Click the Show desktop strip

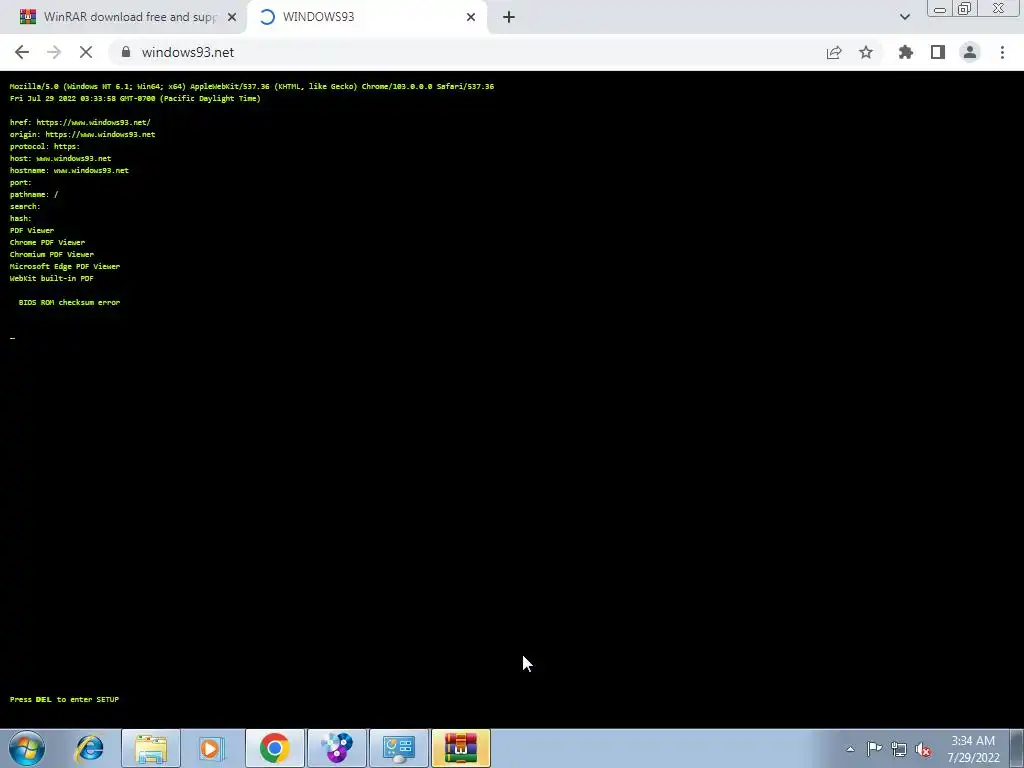[1017, 748]
